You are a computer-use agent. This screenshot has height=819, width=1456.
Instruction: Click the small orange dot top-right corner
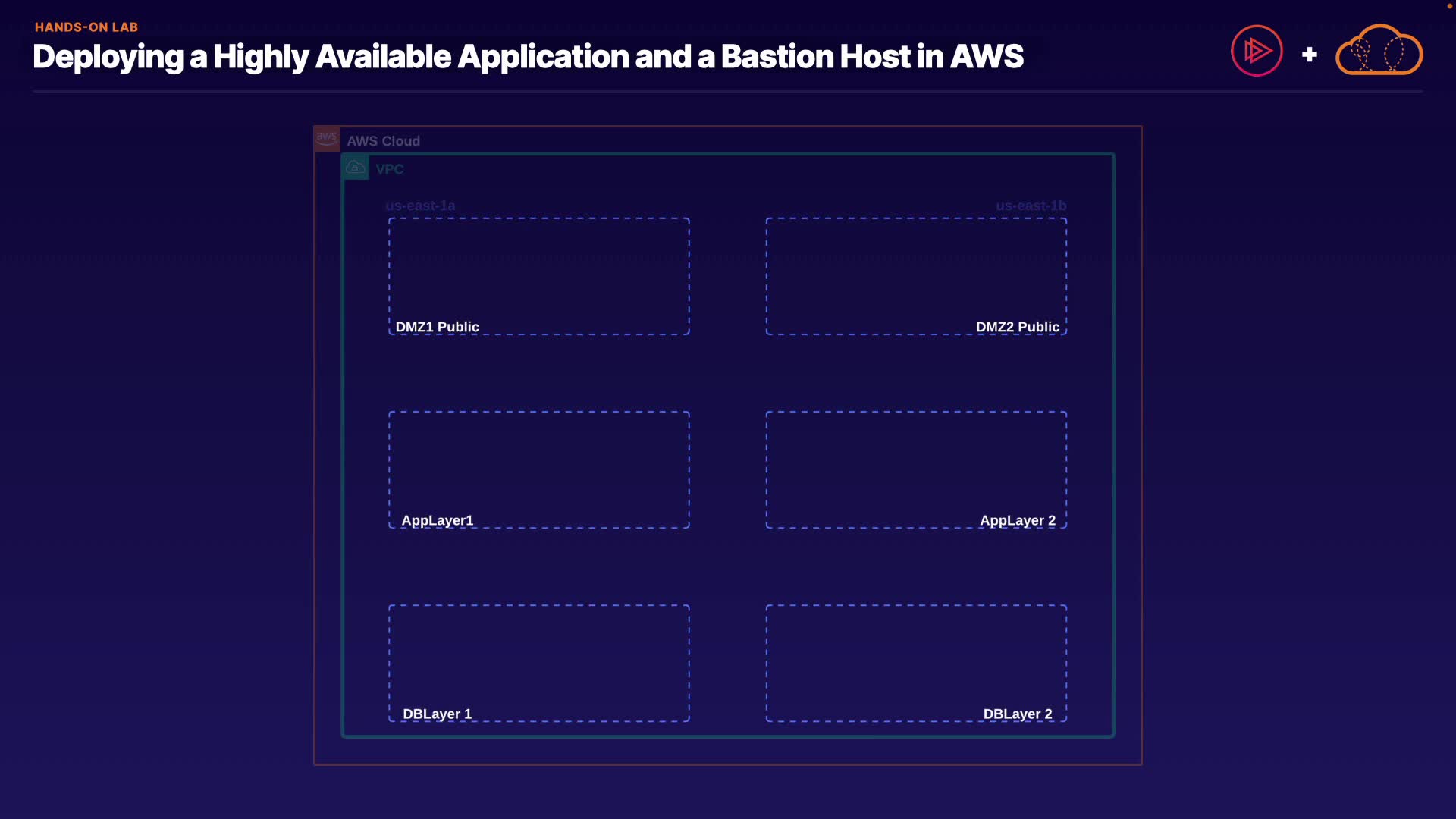tap(1449, 6)
